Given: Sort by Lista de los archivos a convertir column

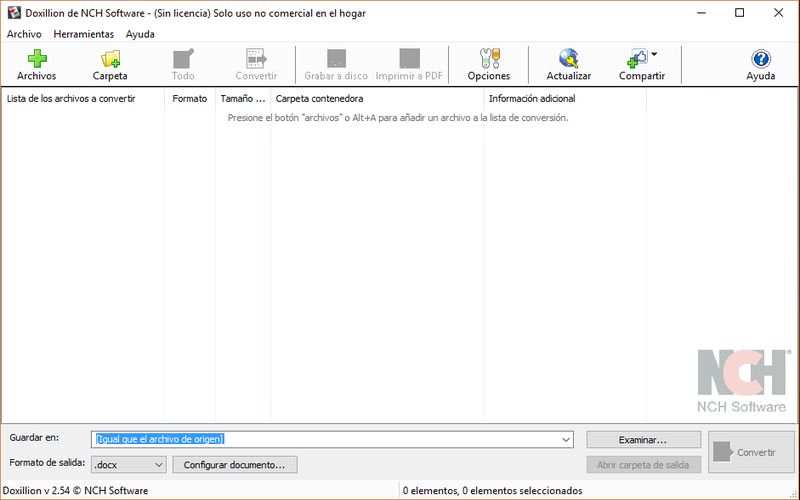Looking at the screenshot, I should click(x=83, y=98).
